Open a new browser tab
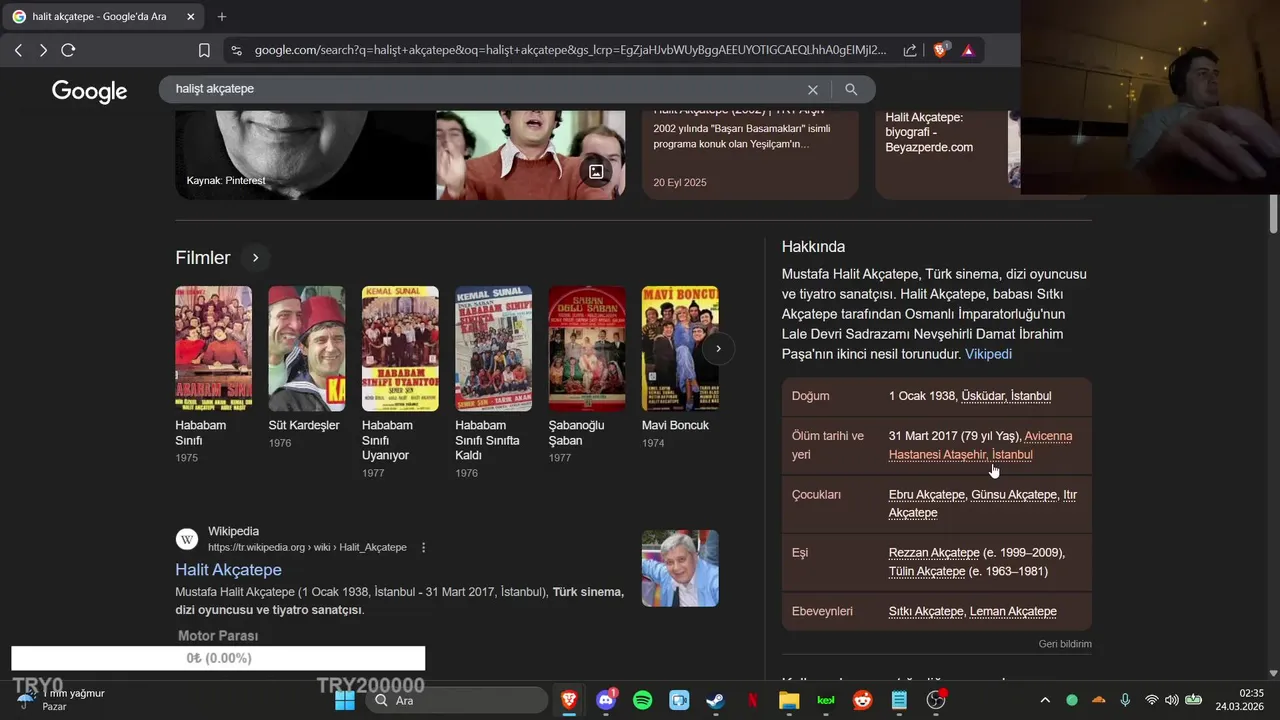1280x720 pixels. [222, 16]
